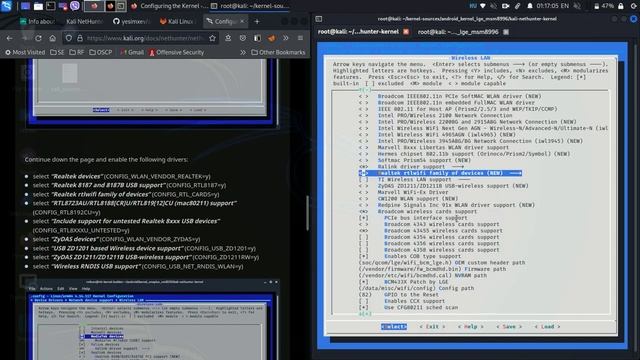
Task: Click the paperclip clipboard tray icon
Action: click(518, 6)
